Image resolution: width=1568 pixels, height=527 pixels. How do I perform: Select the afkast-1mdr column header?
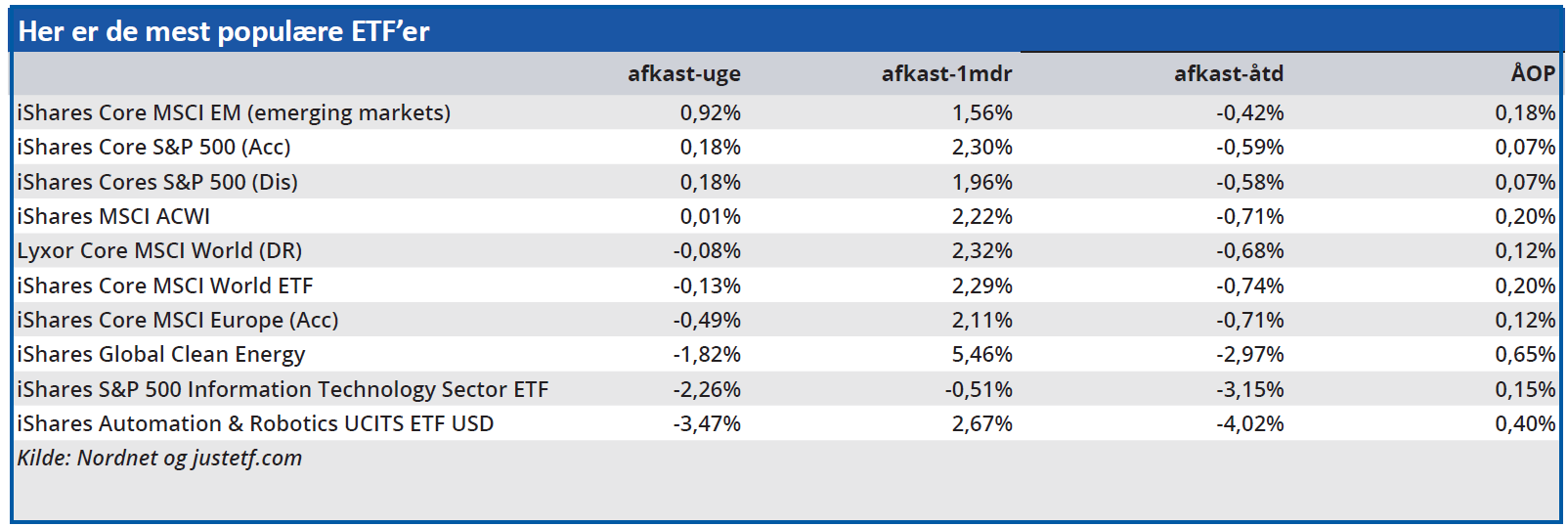(x=946, y=74)
